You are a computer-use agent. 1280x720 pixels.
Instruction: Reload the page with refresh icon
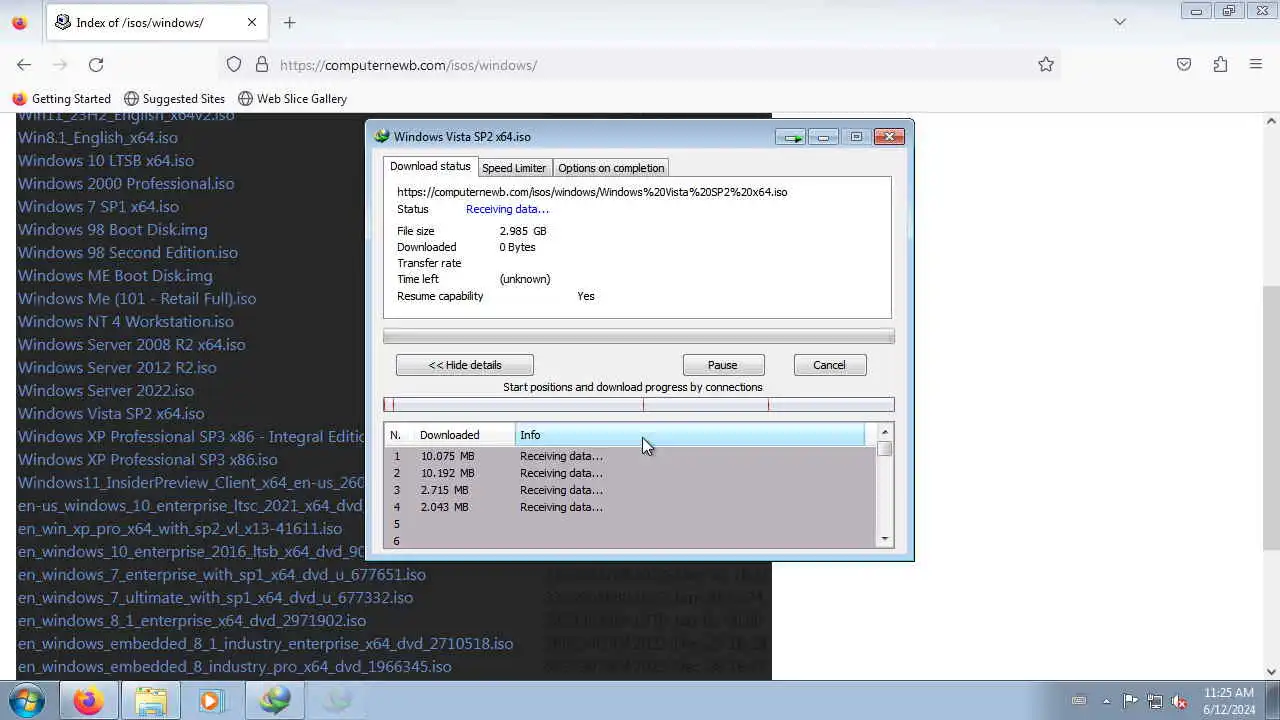96,64
